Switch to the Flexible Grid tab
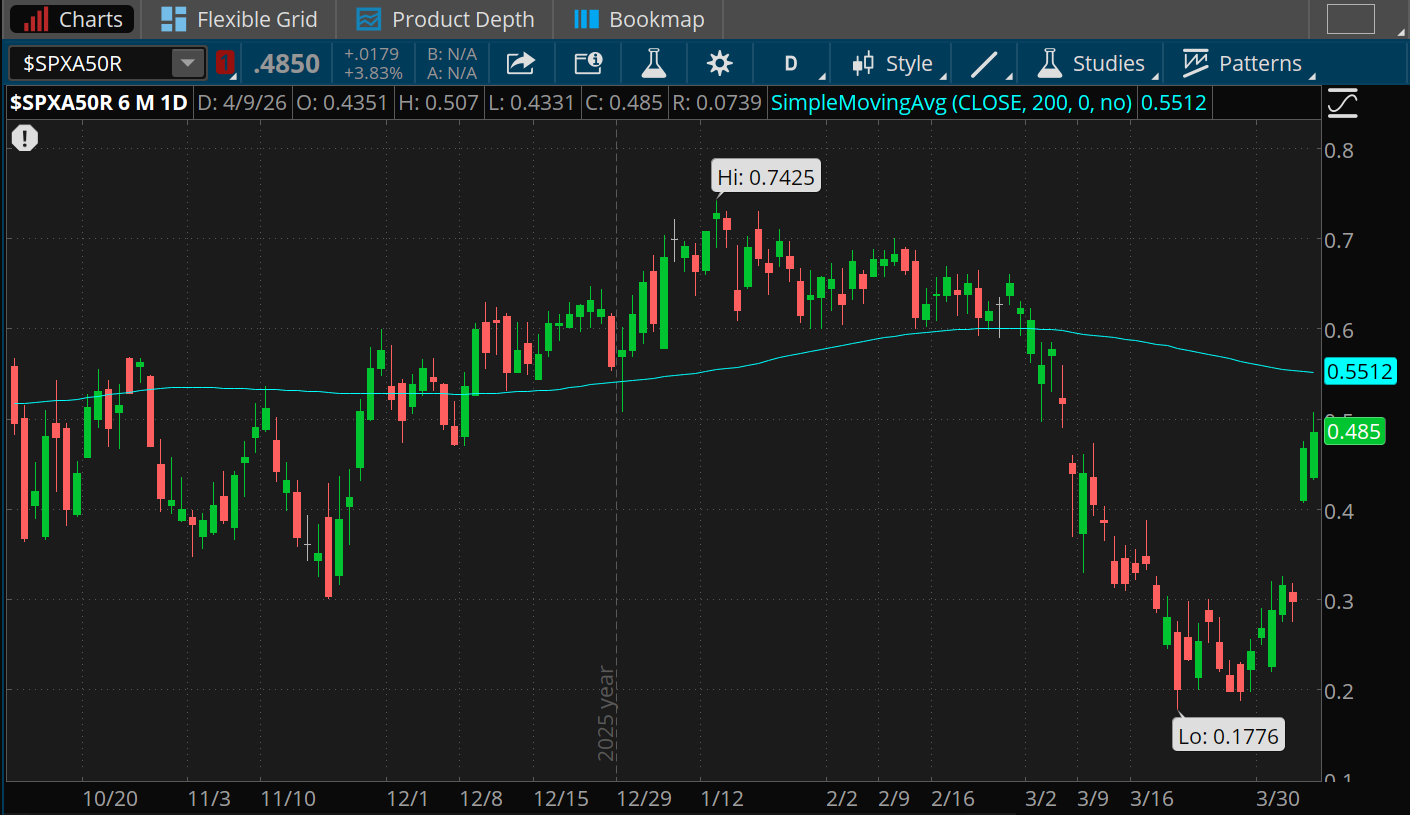Screen dimensions: 1410x815 point(238,18)
